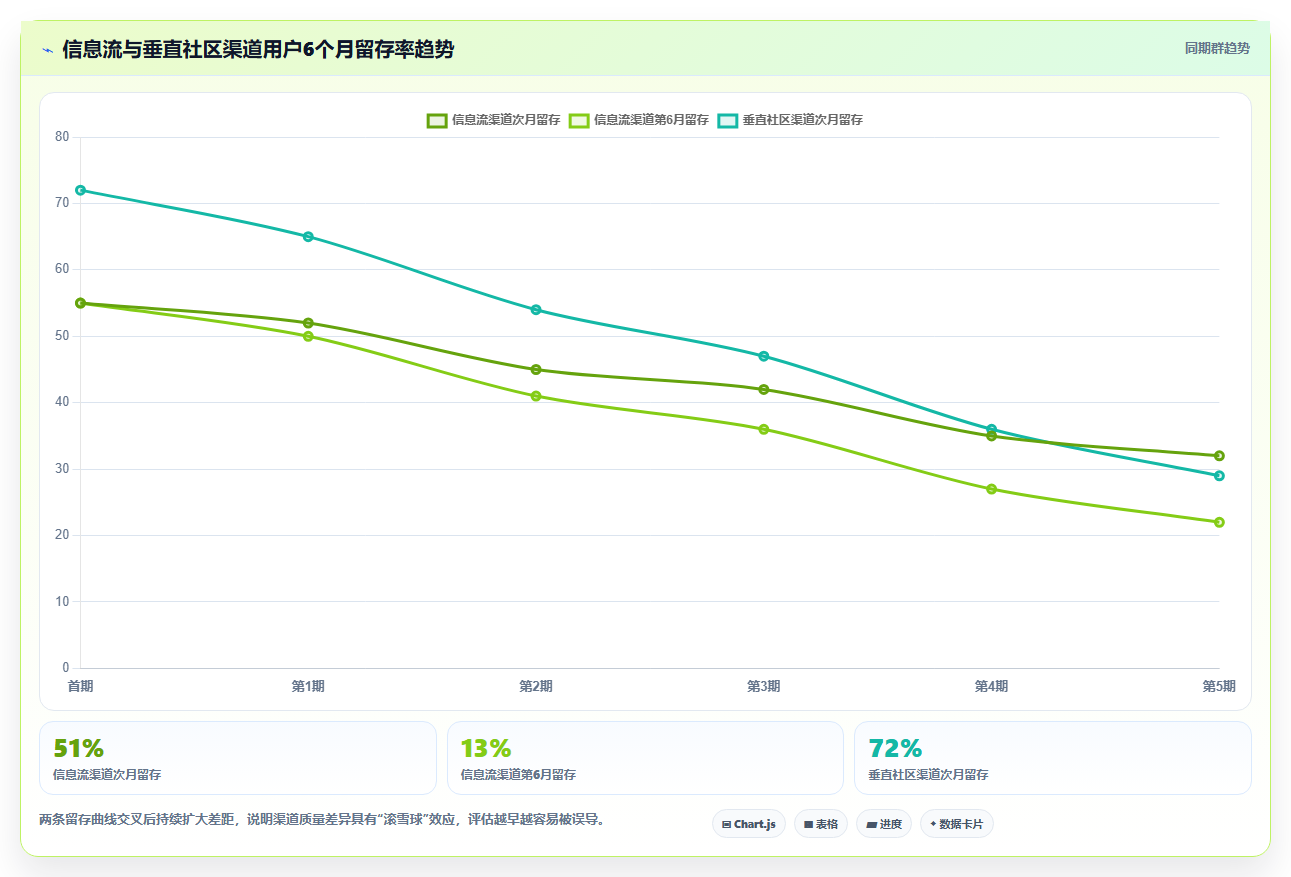
Task: Click dark green legend color box
Action: click(x=437, y=120)
